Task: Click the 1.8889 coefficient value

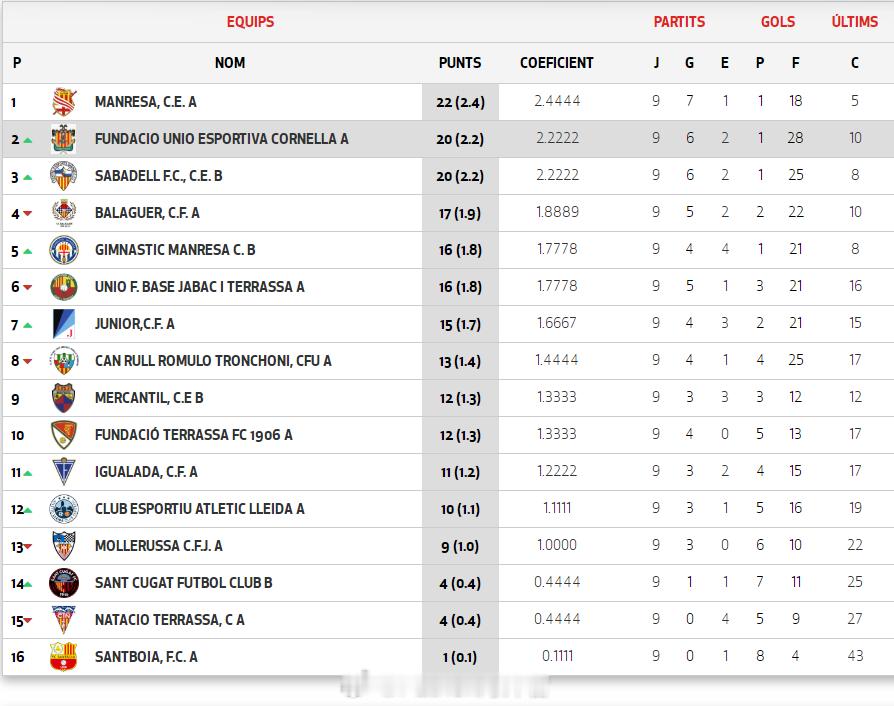Action: (x=557, y=212)
